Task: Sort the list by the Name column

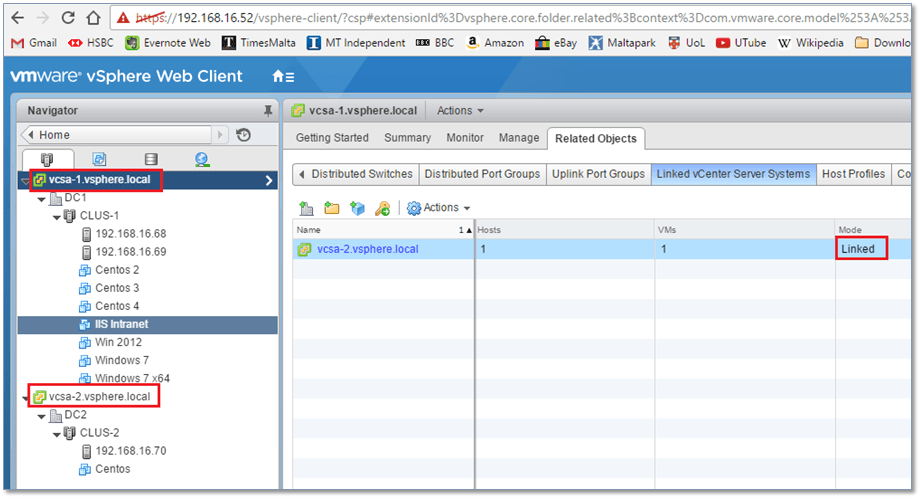Action: pos(384,230)
